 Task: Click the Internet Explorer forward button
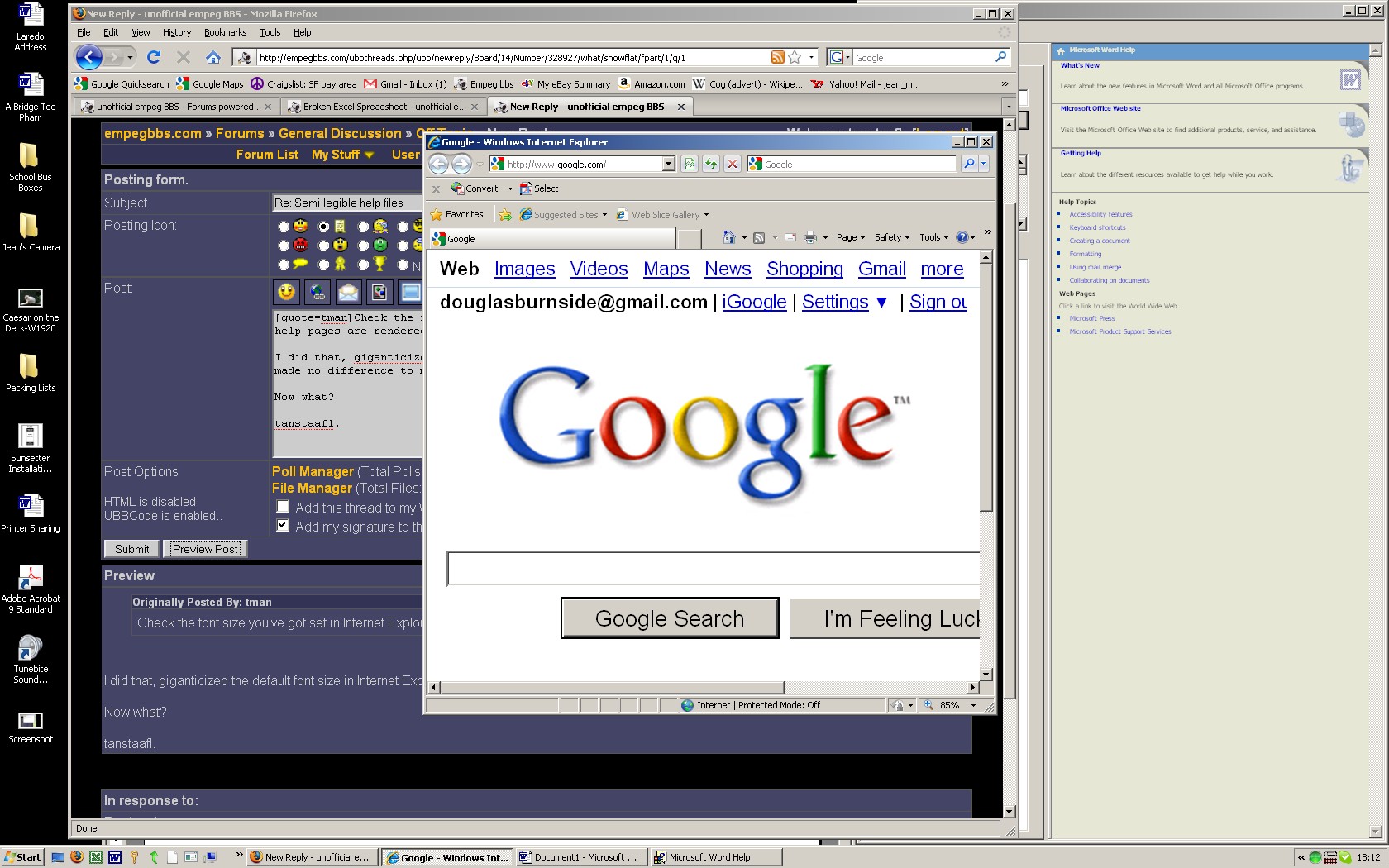pyautogui.click(x=461, y=164)
